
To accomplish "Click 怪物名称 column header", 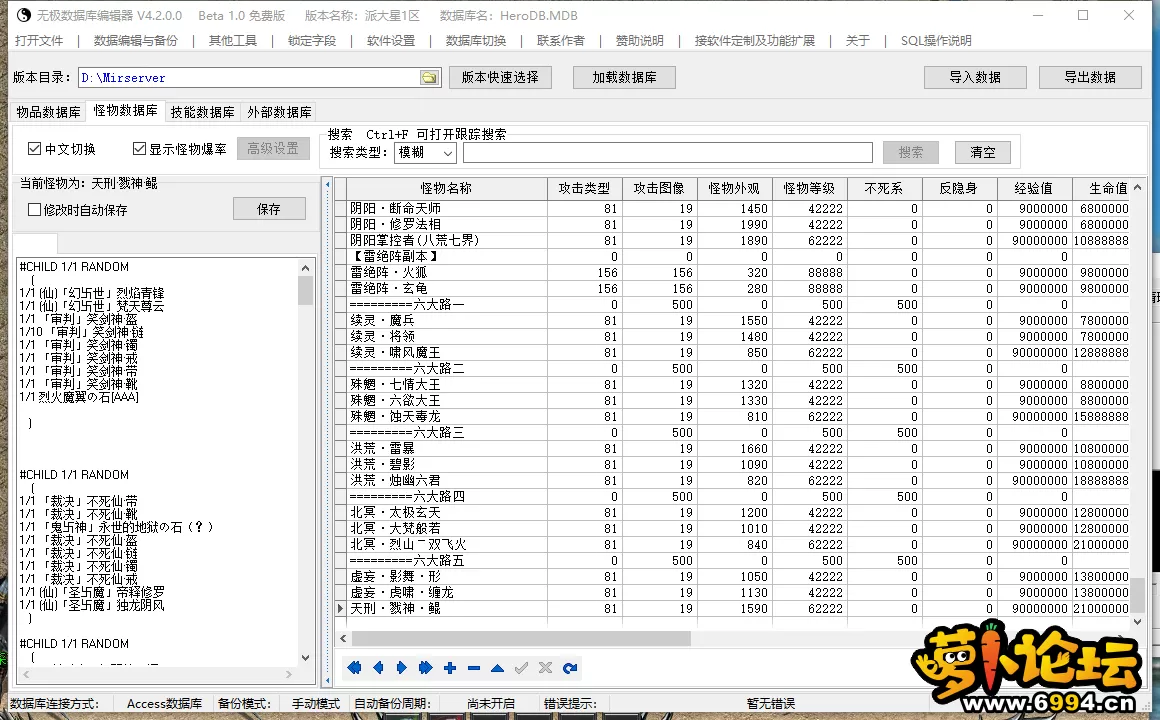I will [x=446, y=189].
